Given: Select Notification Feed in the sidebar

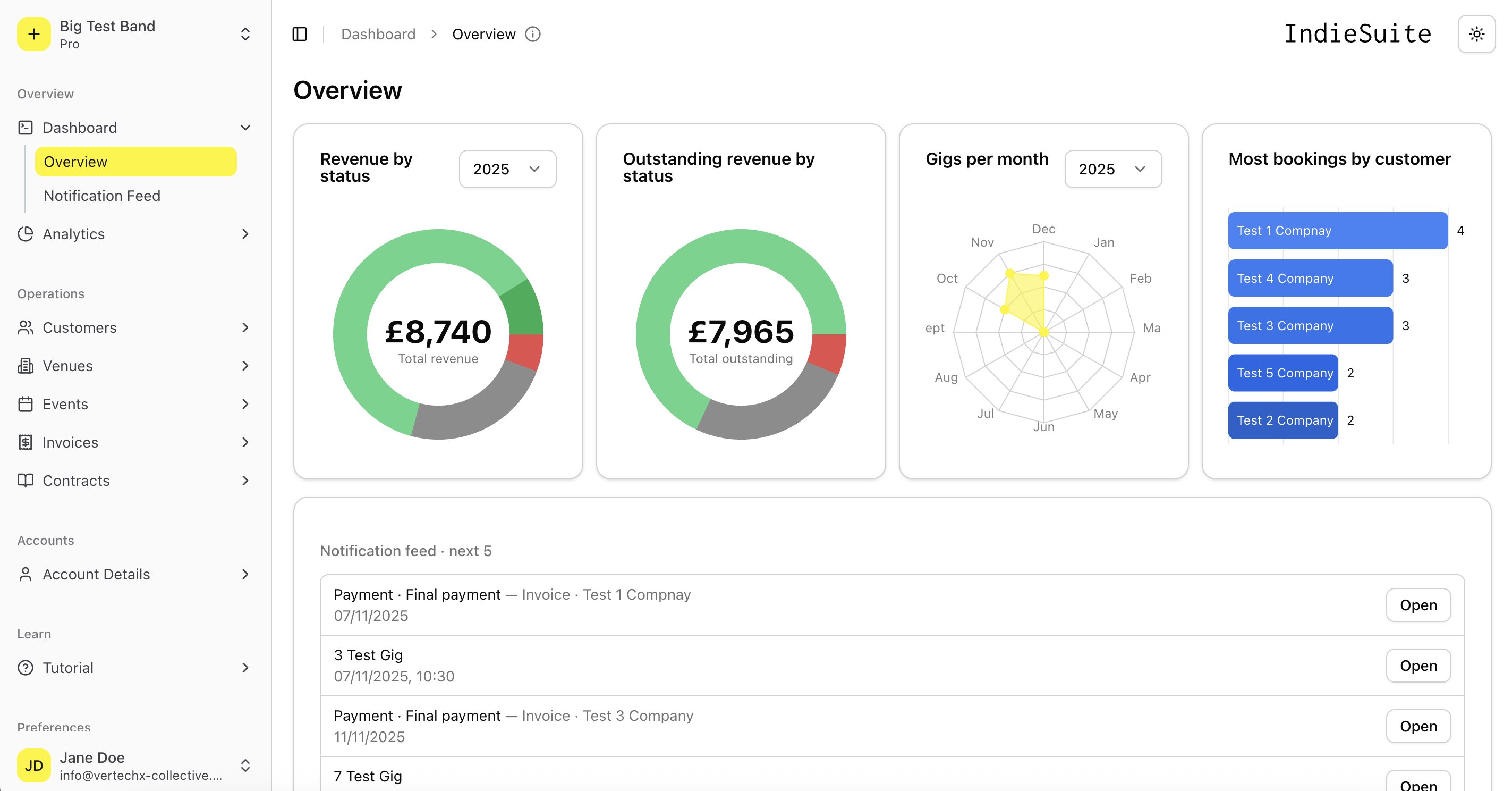Looking at the screenshot, I should coord(102,196).
